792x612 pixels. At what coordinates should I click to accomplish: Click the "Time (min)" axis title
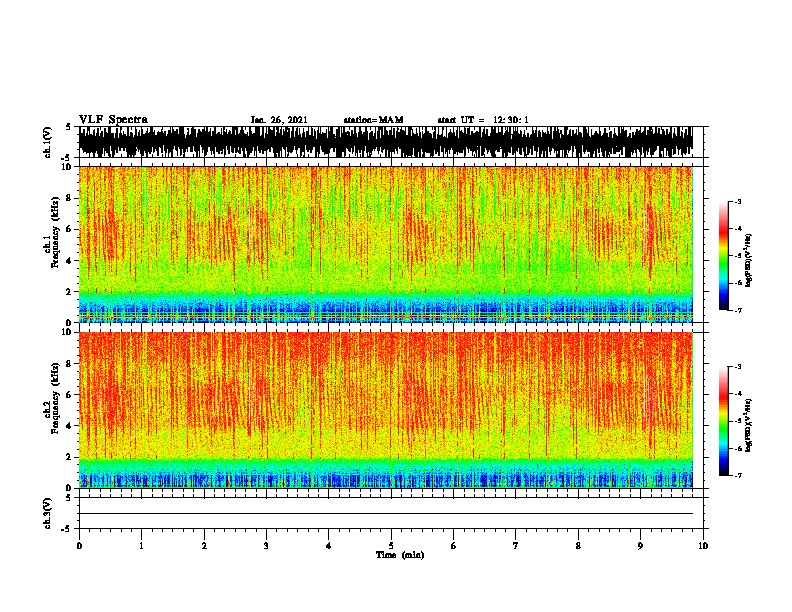pos(400,555)
